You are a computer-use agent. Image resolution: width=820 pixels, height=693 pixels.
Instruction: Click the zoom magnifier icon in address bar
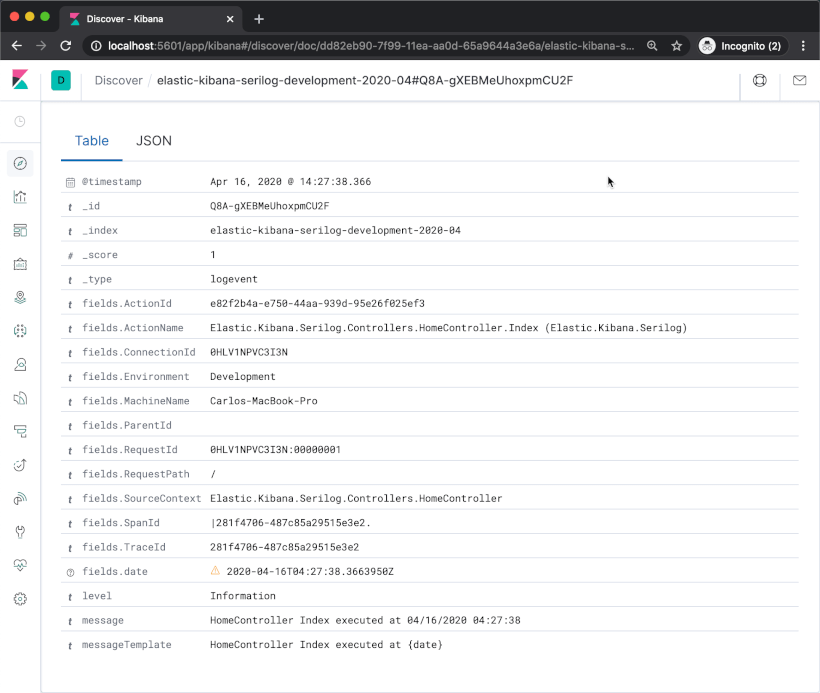point(652,46)
